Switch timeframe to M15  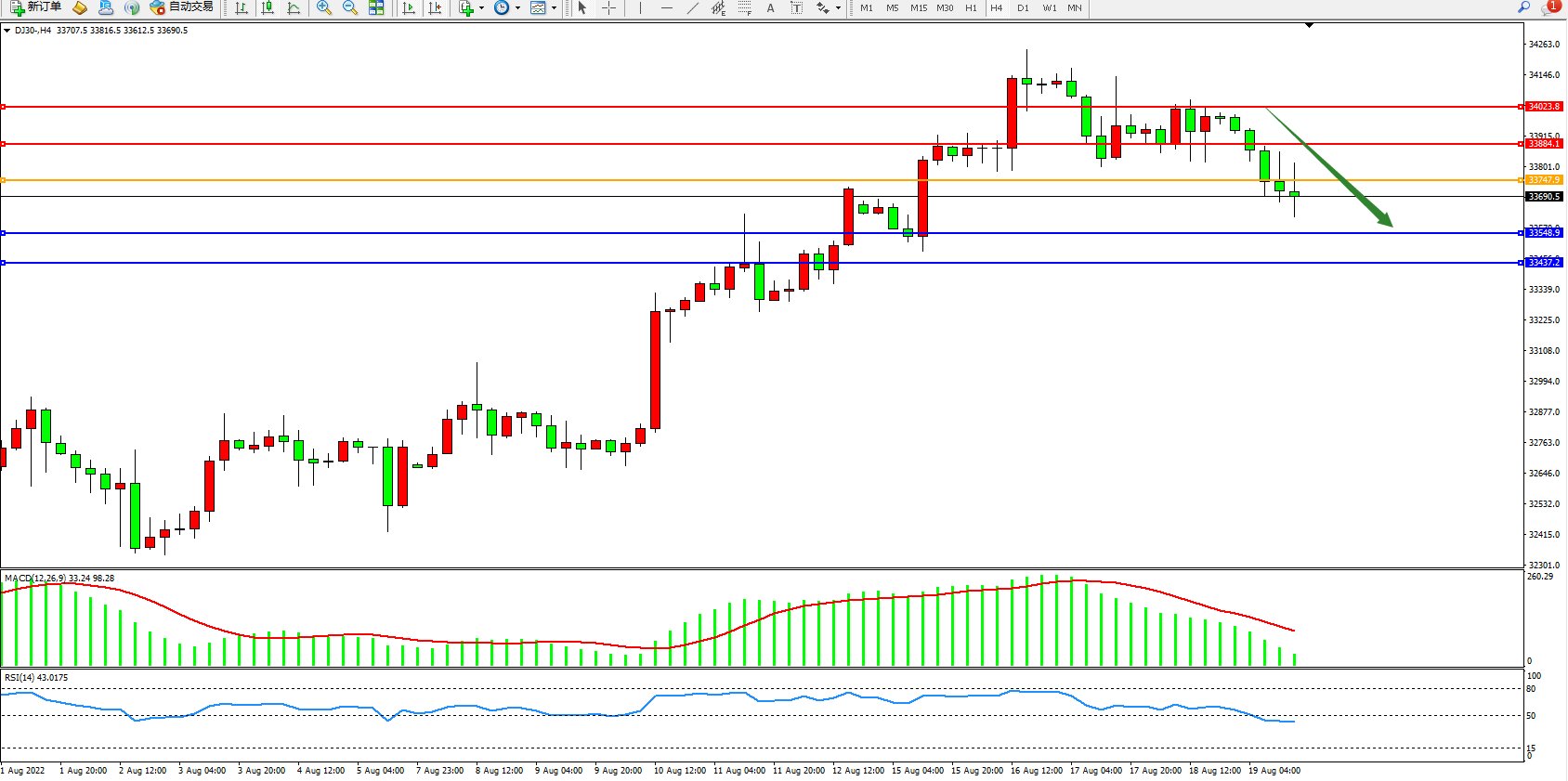coord(918,7)
